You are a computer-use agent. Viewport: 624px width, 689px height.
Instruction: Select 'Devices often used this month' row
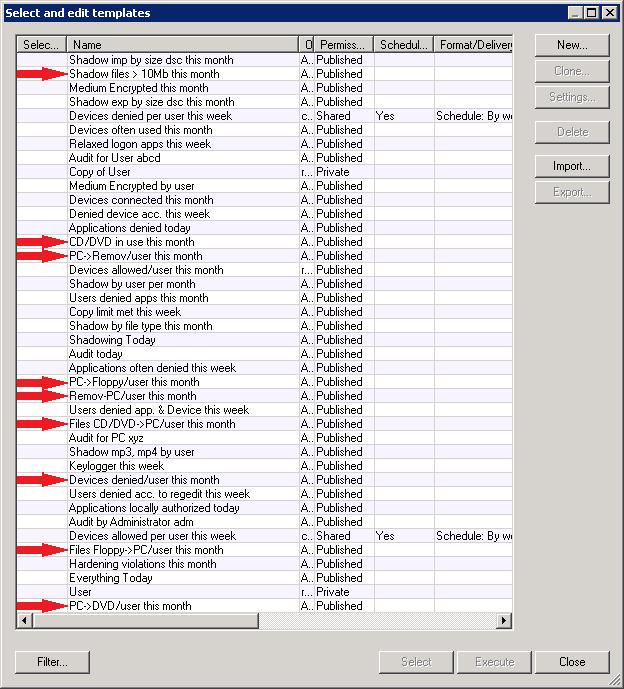265,130
